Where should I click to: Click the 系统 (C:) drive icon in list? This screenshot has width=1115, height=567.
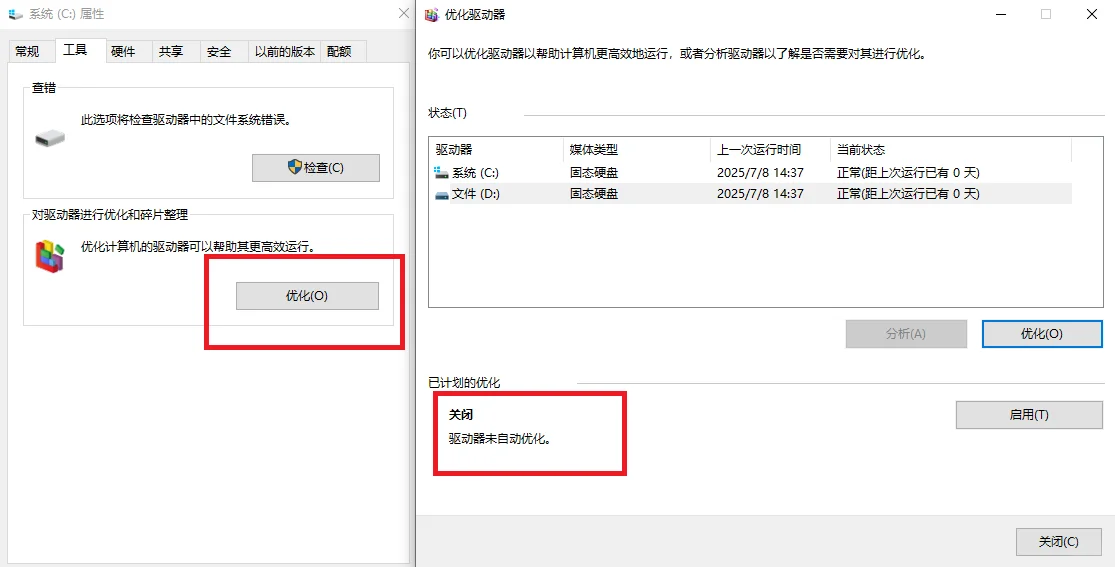coord(441,173)
